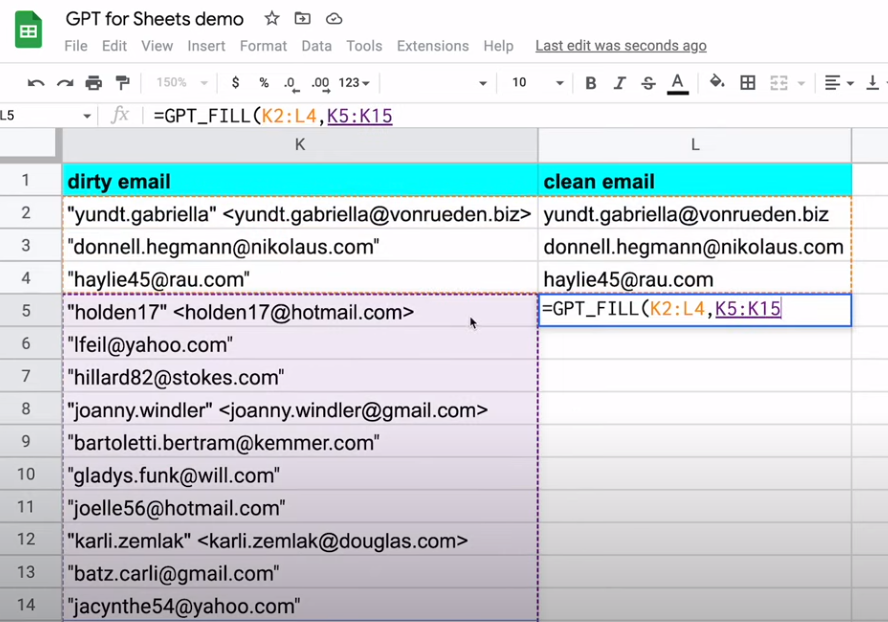This screenshot has width=888, height=622.
Task: Click the "donnell.hegmann@nikolaus.com" dirty email cell
Action: coord(300,246)
